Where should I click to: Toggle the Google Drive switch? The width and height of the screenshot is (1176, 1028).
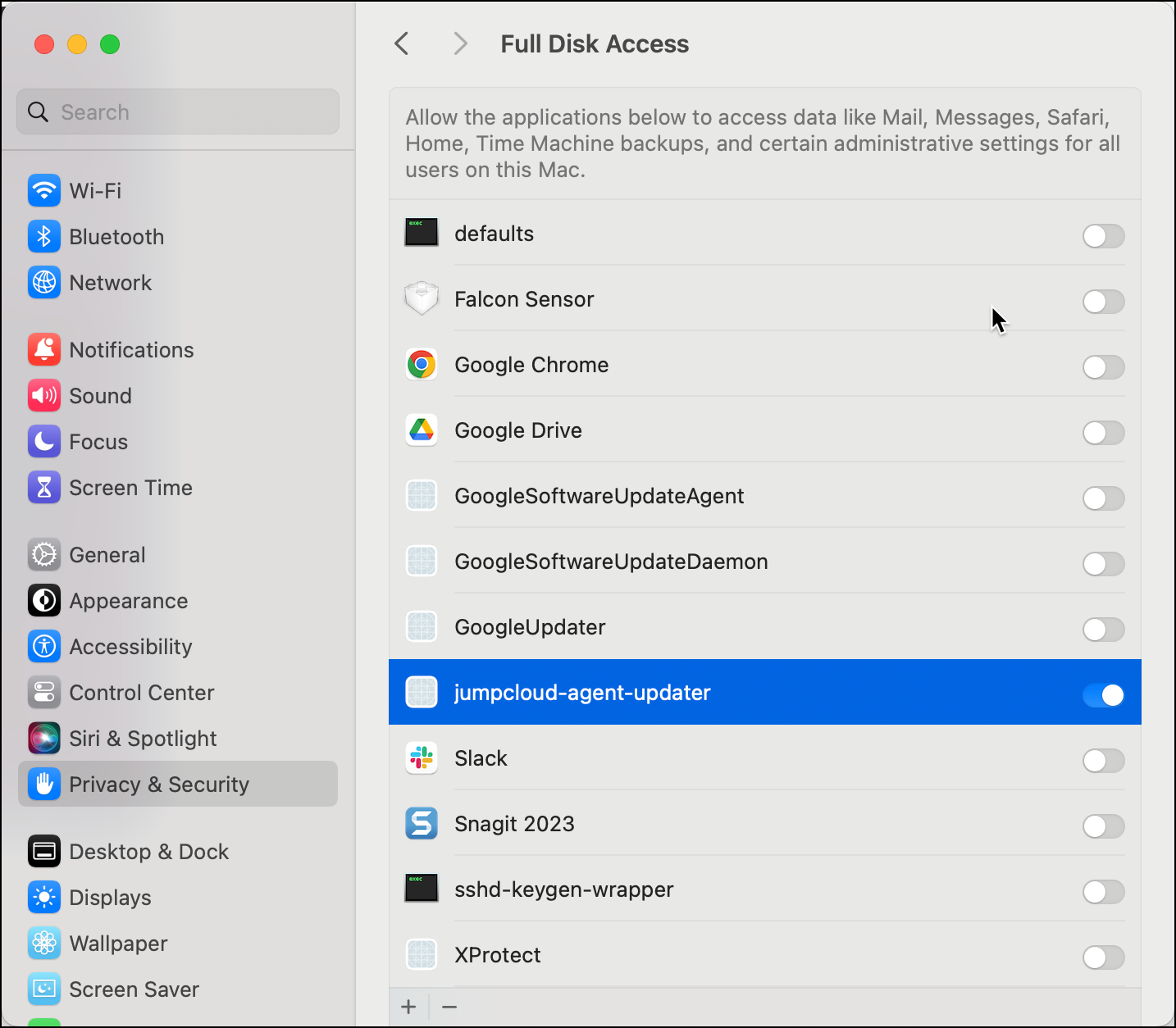1103,433
